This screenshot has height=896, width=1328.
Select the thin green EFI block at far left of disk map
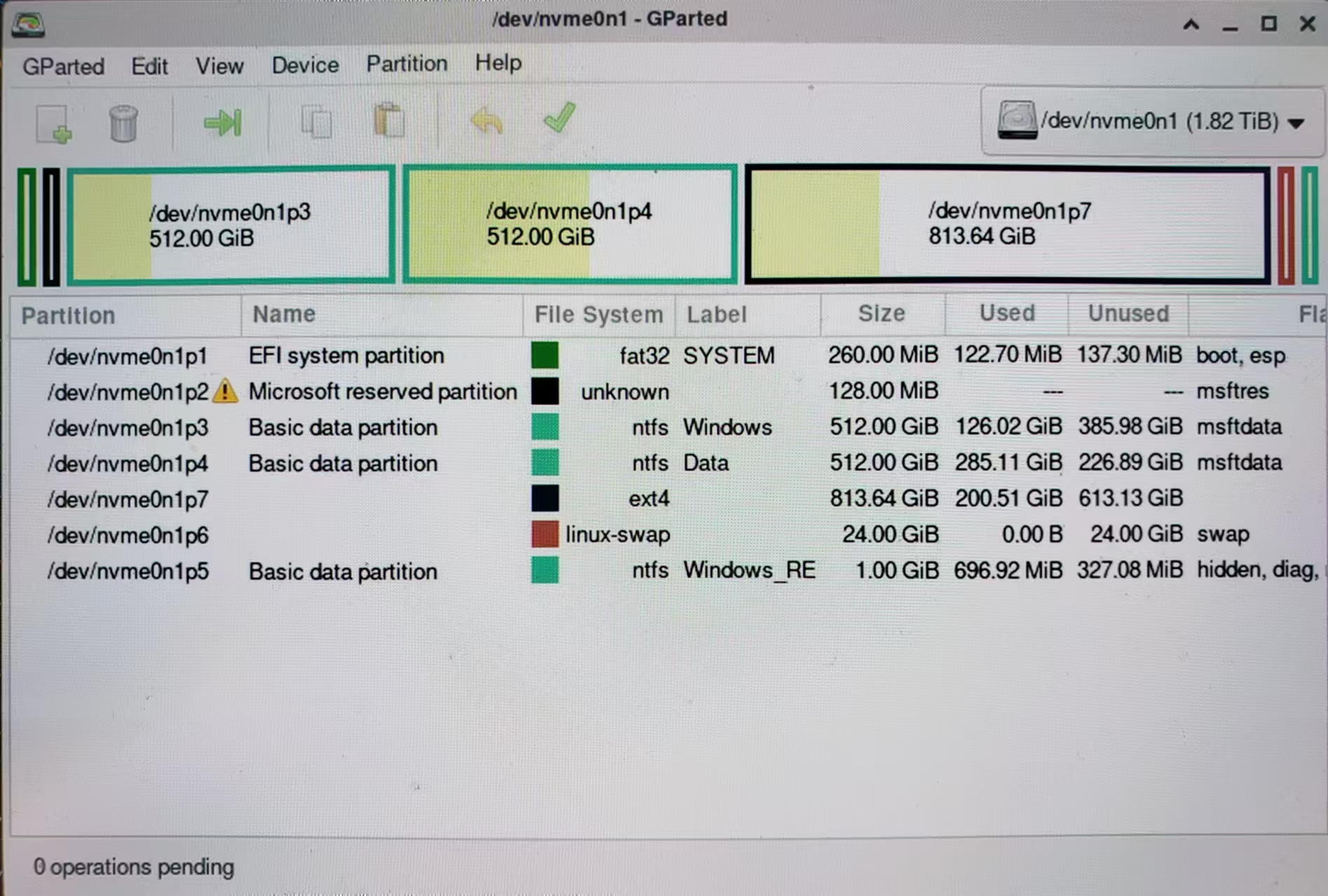[27, 227]
